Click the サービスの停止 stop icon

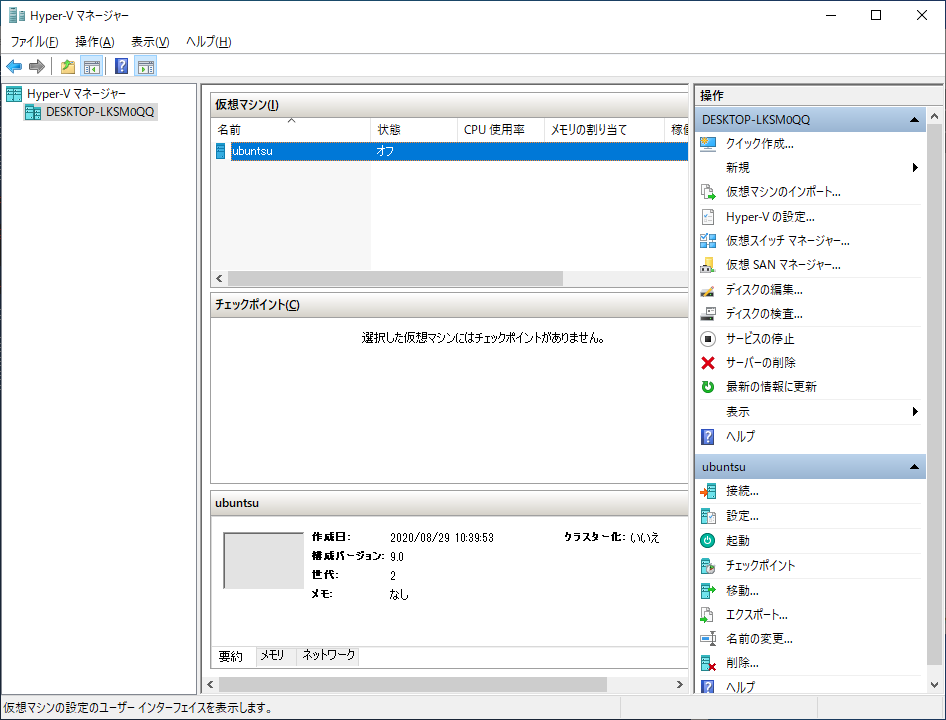point(708,339)
